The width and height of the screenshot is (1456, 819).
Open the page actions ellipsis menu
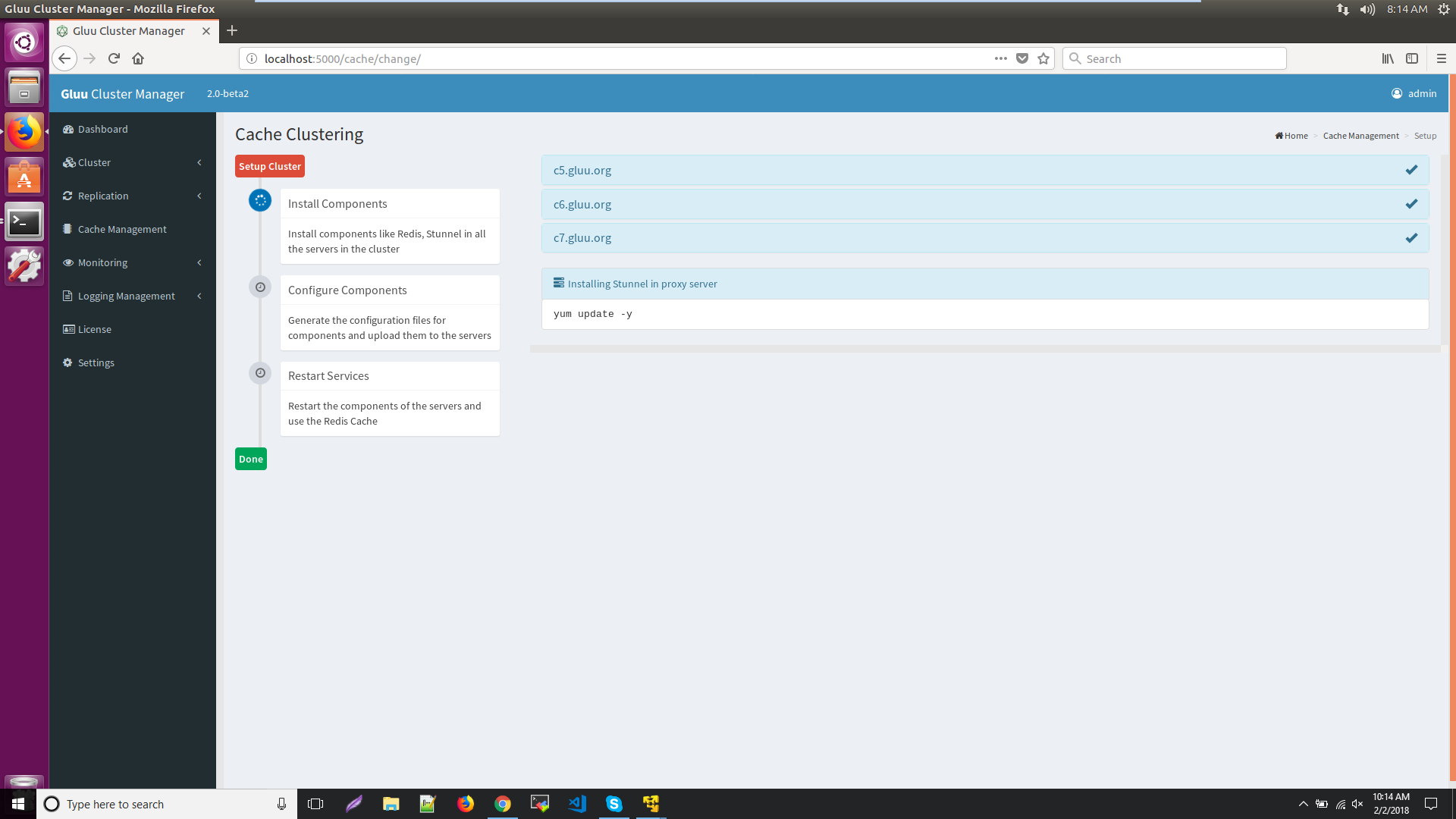point(1001,58)
